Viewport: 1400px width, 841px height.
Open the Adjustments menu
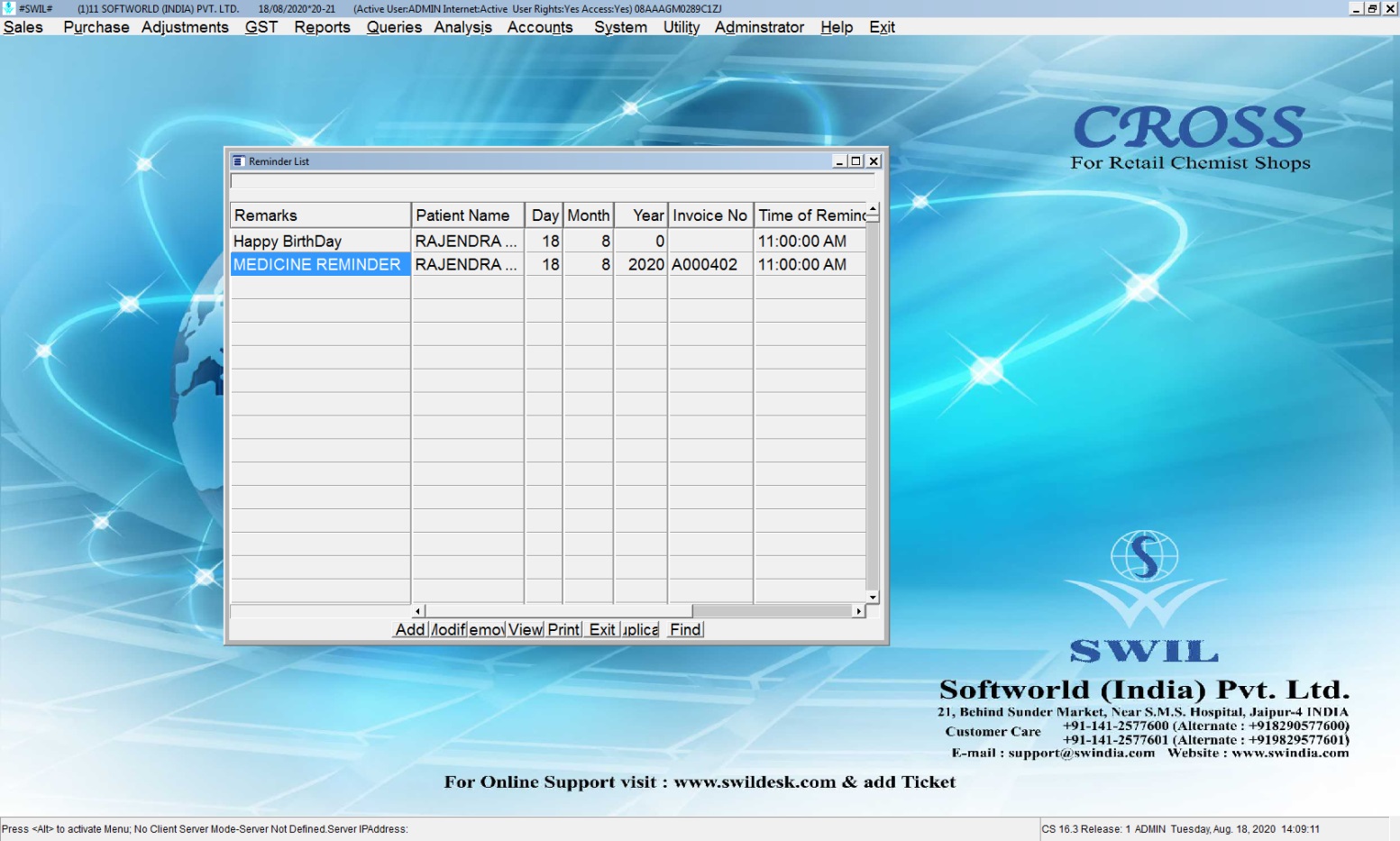click(185, 27)
